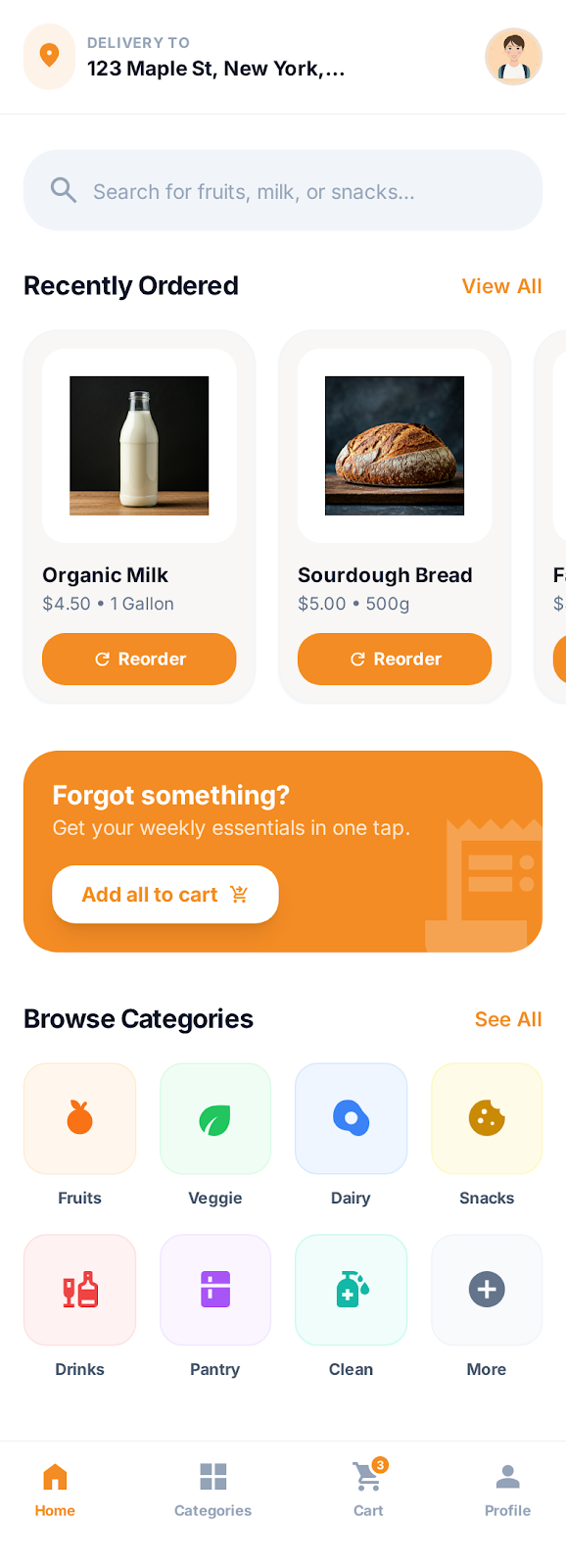
Task: See All browse categories
Action: 507,1019
